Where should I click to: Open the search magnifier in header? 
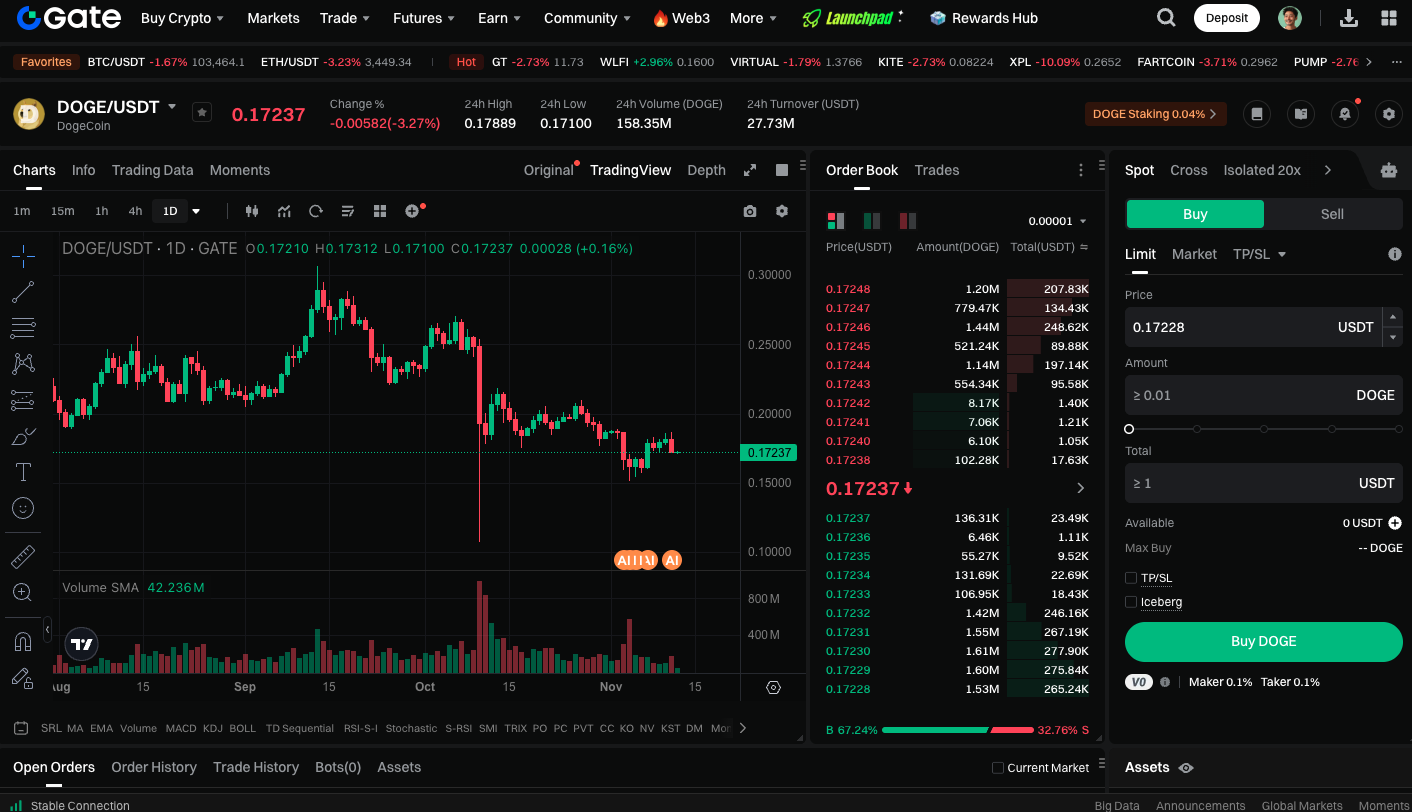[x=1166, y=17]
